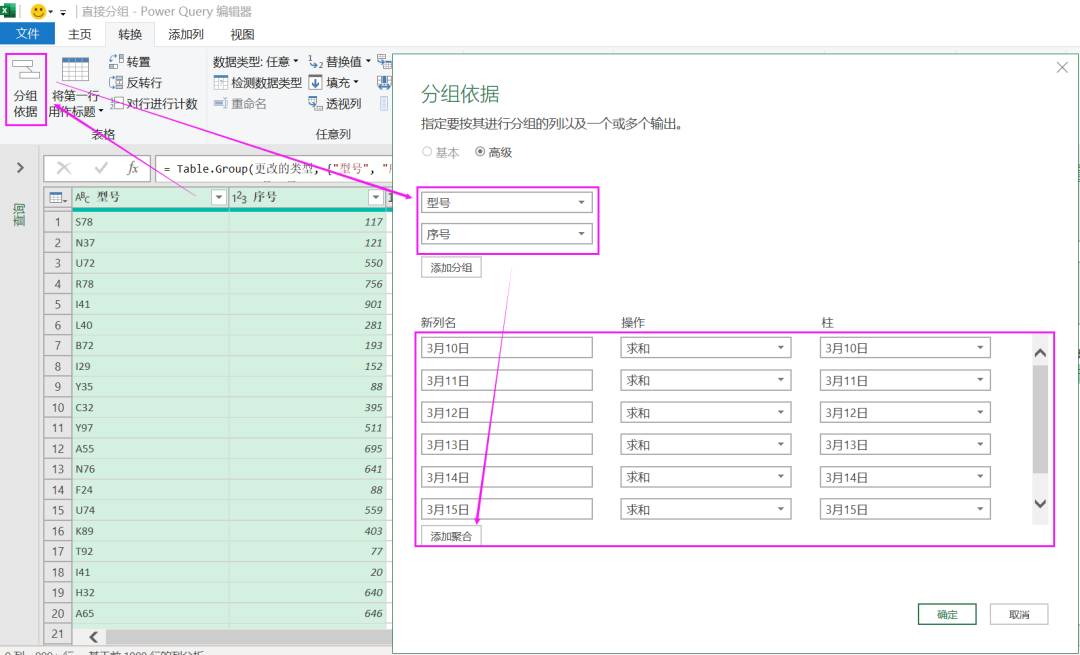Click Count Rows (对行进行计数) icon
This screenshot has width=1080, height=655.
(x=116, y=103)
